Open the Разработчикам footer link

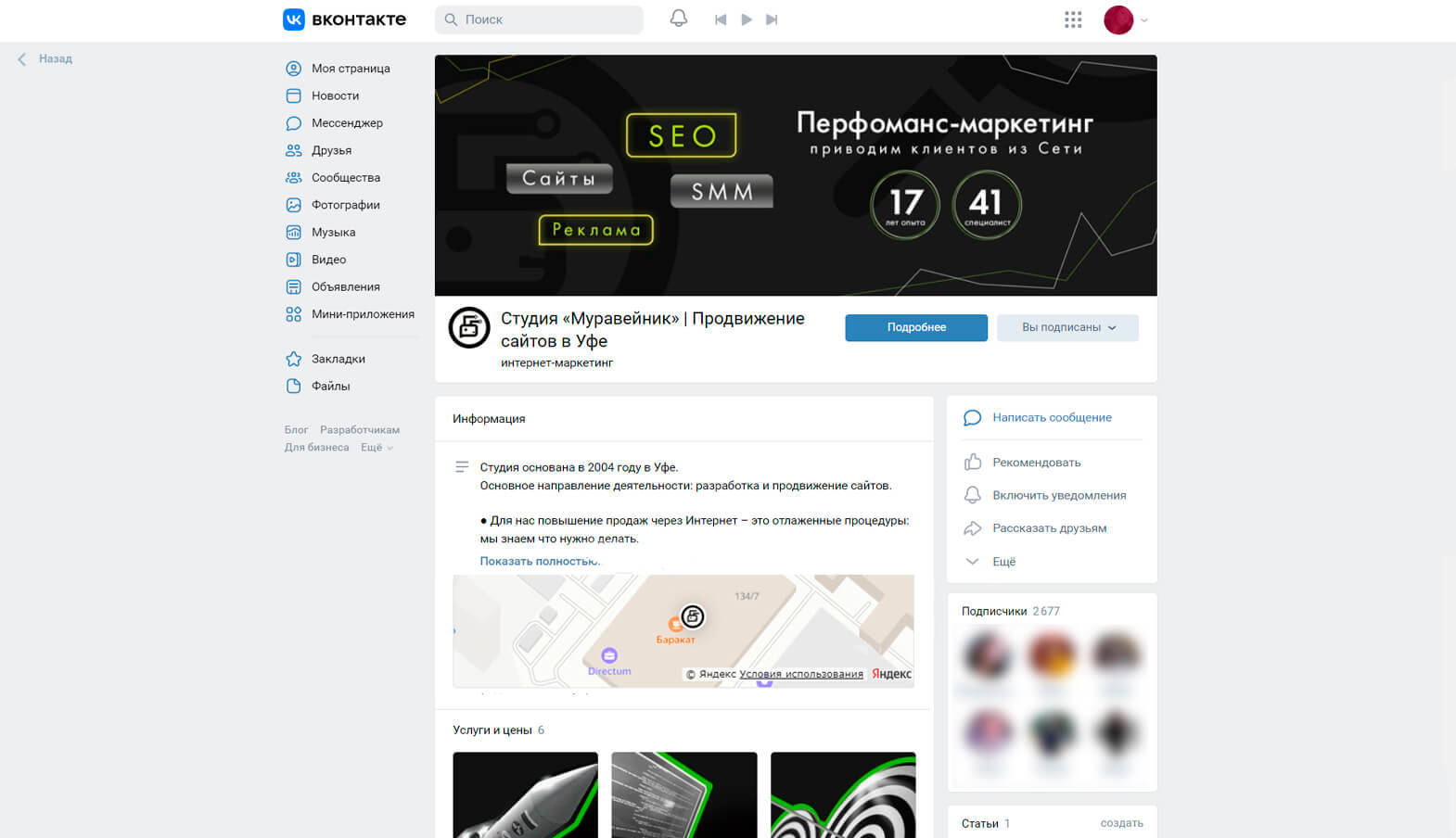click(x=360, y=430)
